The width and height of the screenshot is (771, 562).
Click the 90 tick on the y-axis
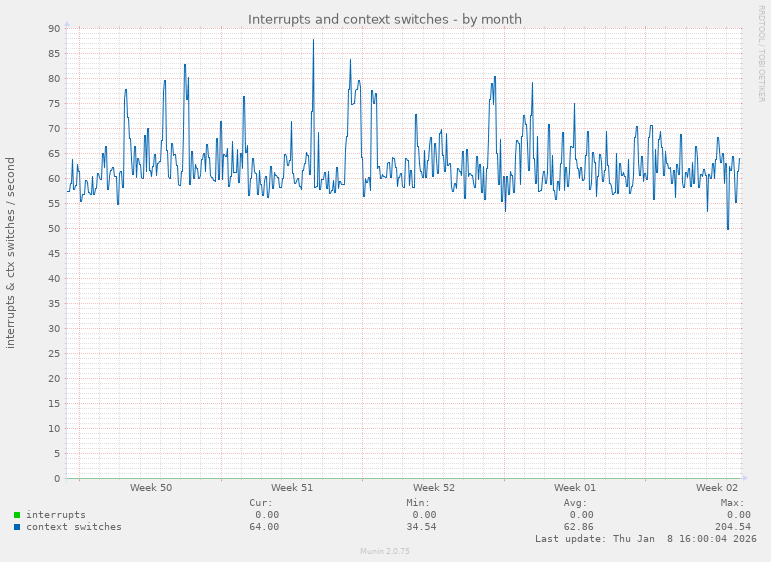click(54, 29)
